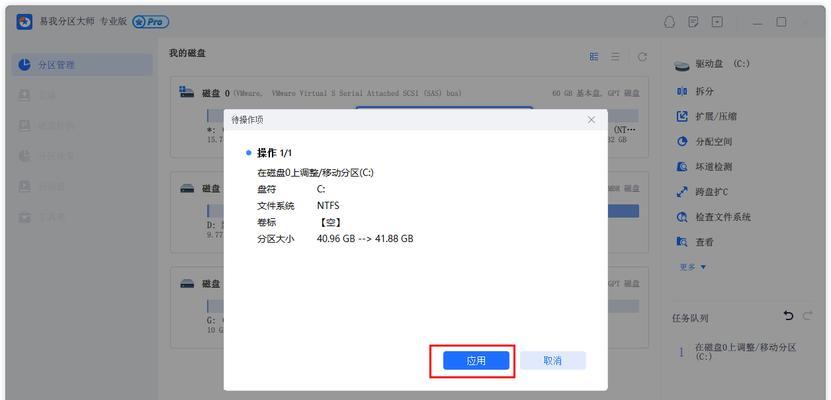Open the feedback note icon in title bar
This screenshot has width=831, height=400.
coord(693,22)
